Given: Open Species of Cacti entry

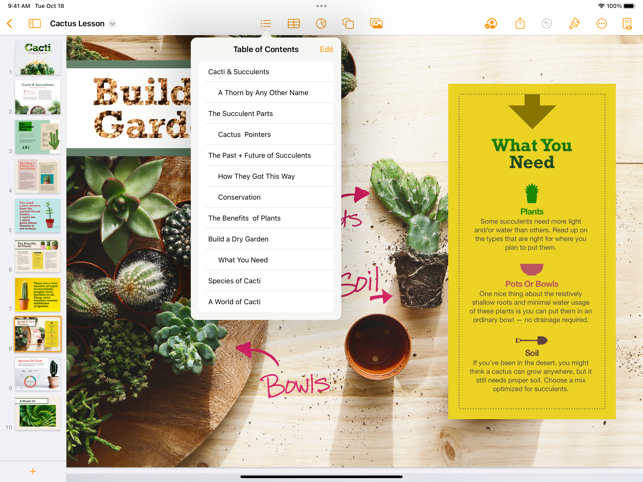Looking at the screenshot, I should click(266, 281).
